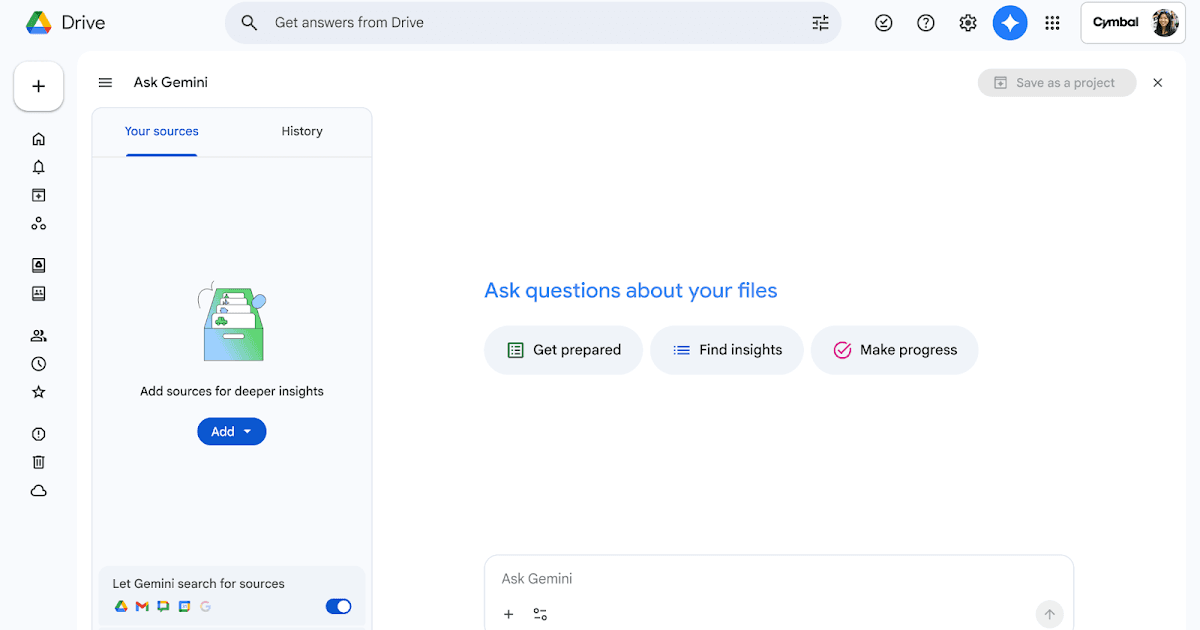Open Home in the left sidebar
The image size is (1200, 630).
pos(39,139)
